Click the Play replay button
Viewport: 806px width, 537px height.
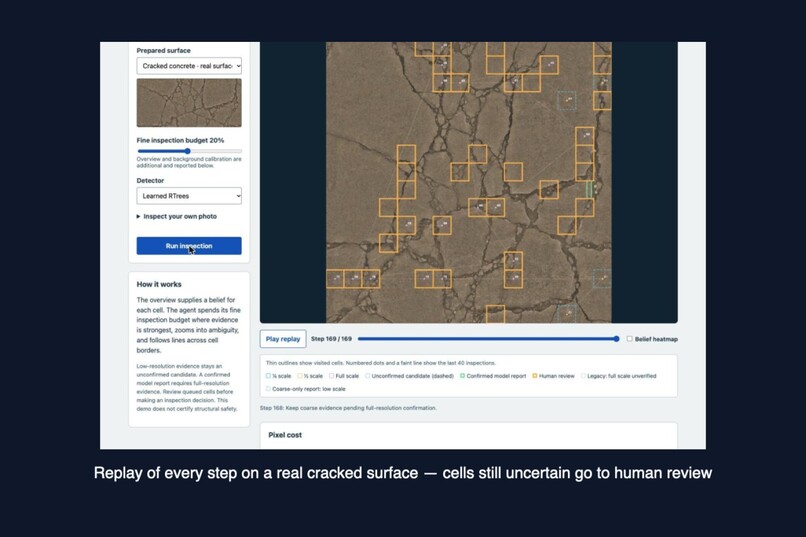pos(283,339)
